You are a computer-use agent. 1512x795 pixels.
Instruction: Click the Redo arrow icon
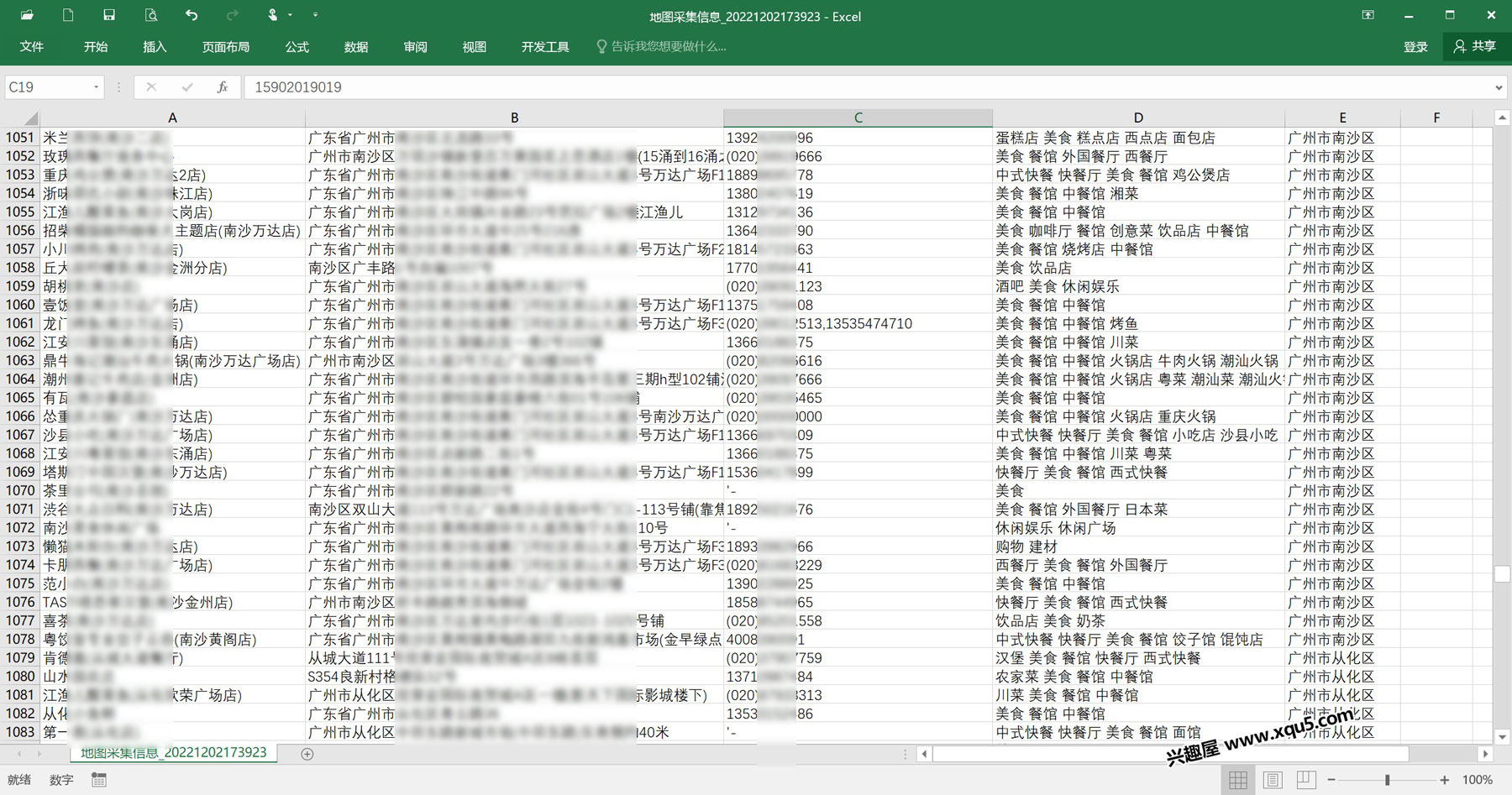(233, 15)
